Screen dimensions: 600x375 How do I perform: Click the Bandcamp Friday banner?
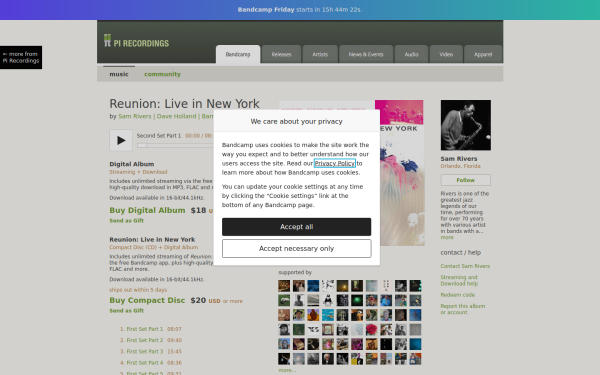pos(300,10)
